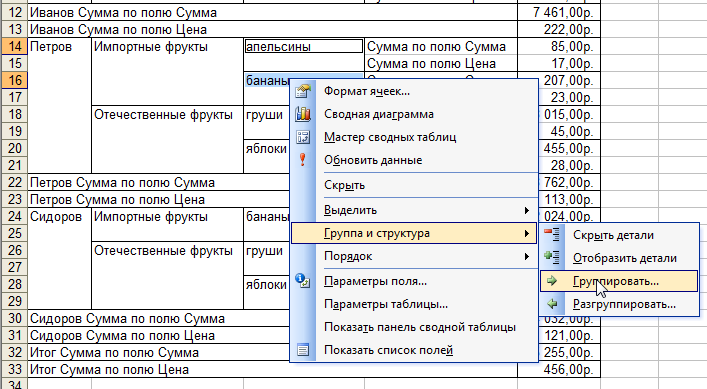Click Отечественные фрукты cell in row 18
Viewport: 707px width, 389px height.
click(x=167, y=114)
